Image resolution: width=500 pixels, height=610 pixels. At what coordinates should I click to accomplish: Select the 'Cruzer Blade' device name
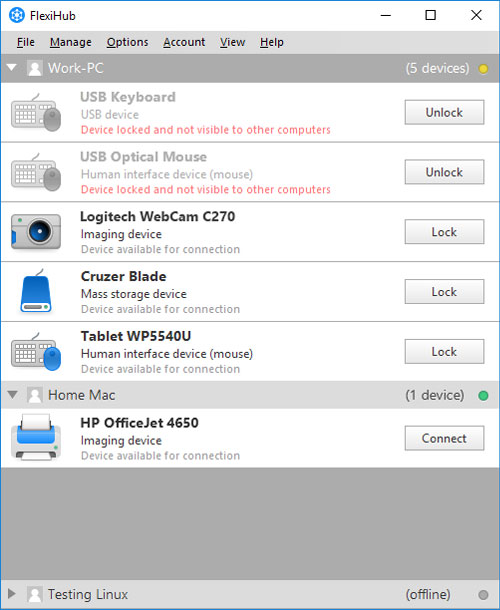point(124,276)
